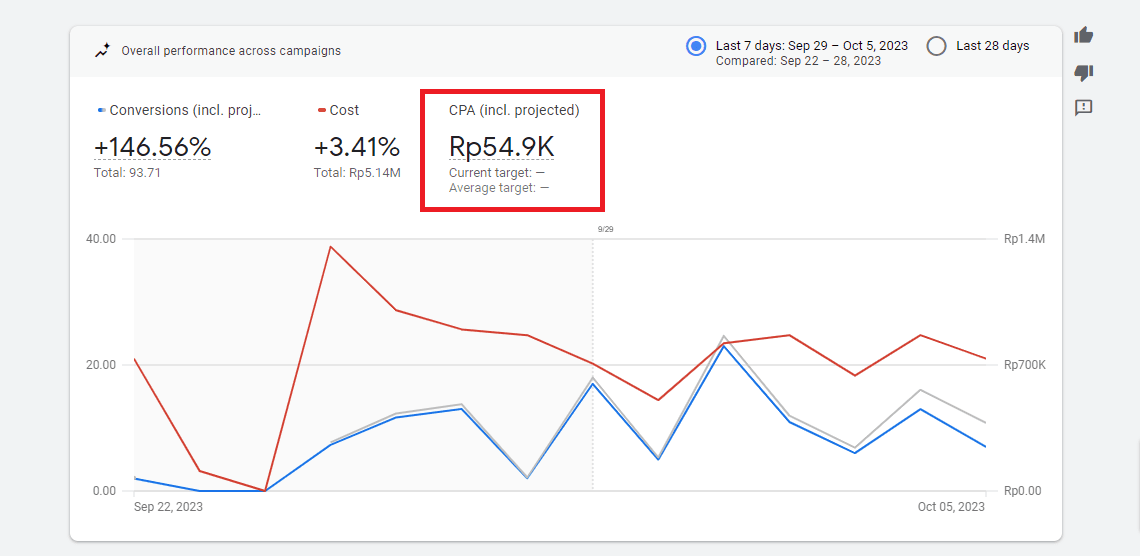Click the 9/29 marker on the chart
Viewport: 1140px width, 556px height.
click(x=606, y=229)
